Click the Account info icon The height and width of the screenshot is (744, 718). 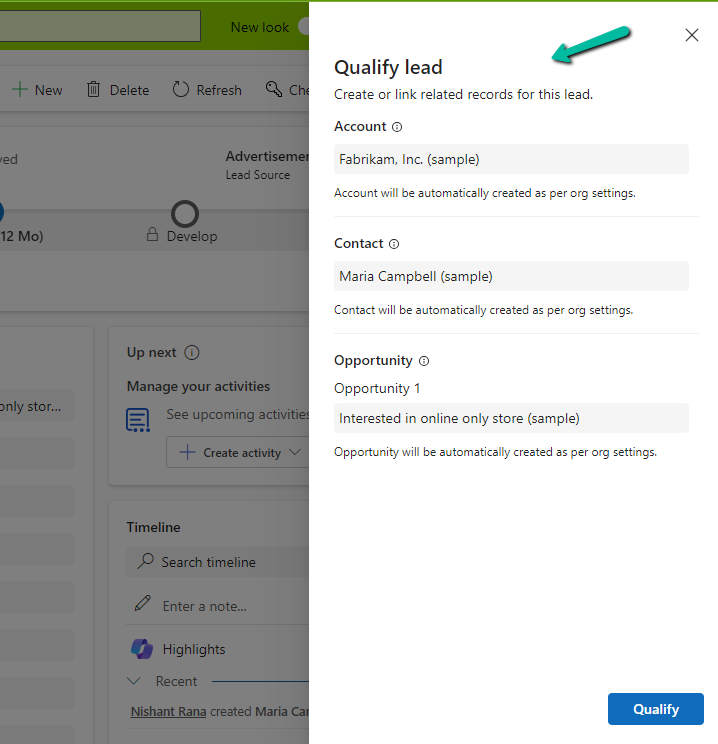coord(397,127)
